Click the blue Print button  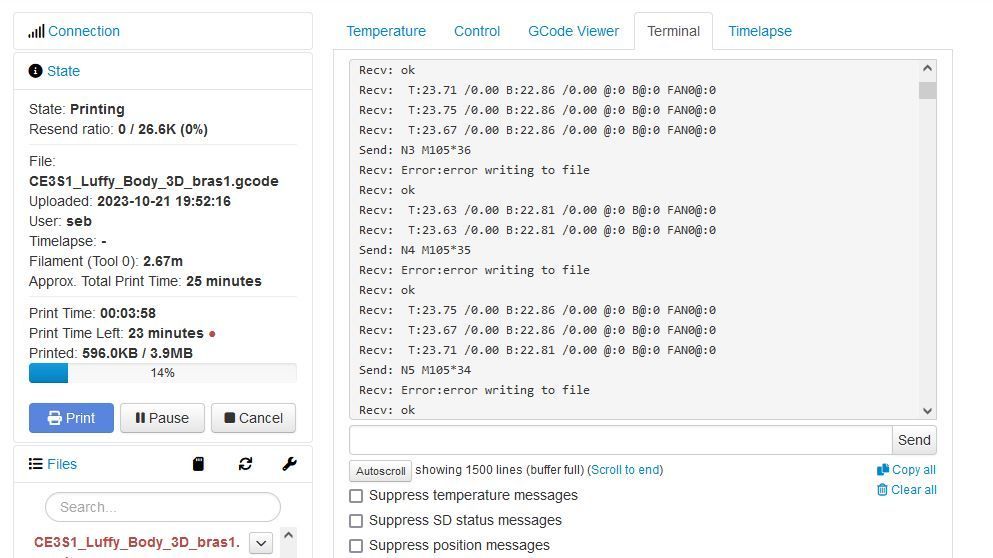point(71,418)
